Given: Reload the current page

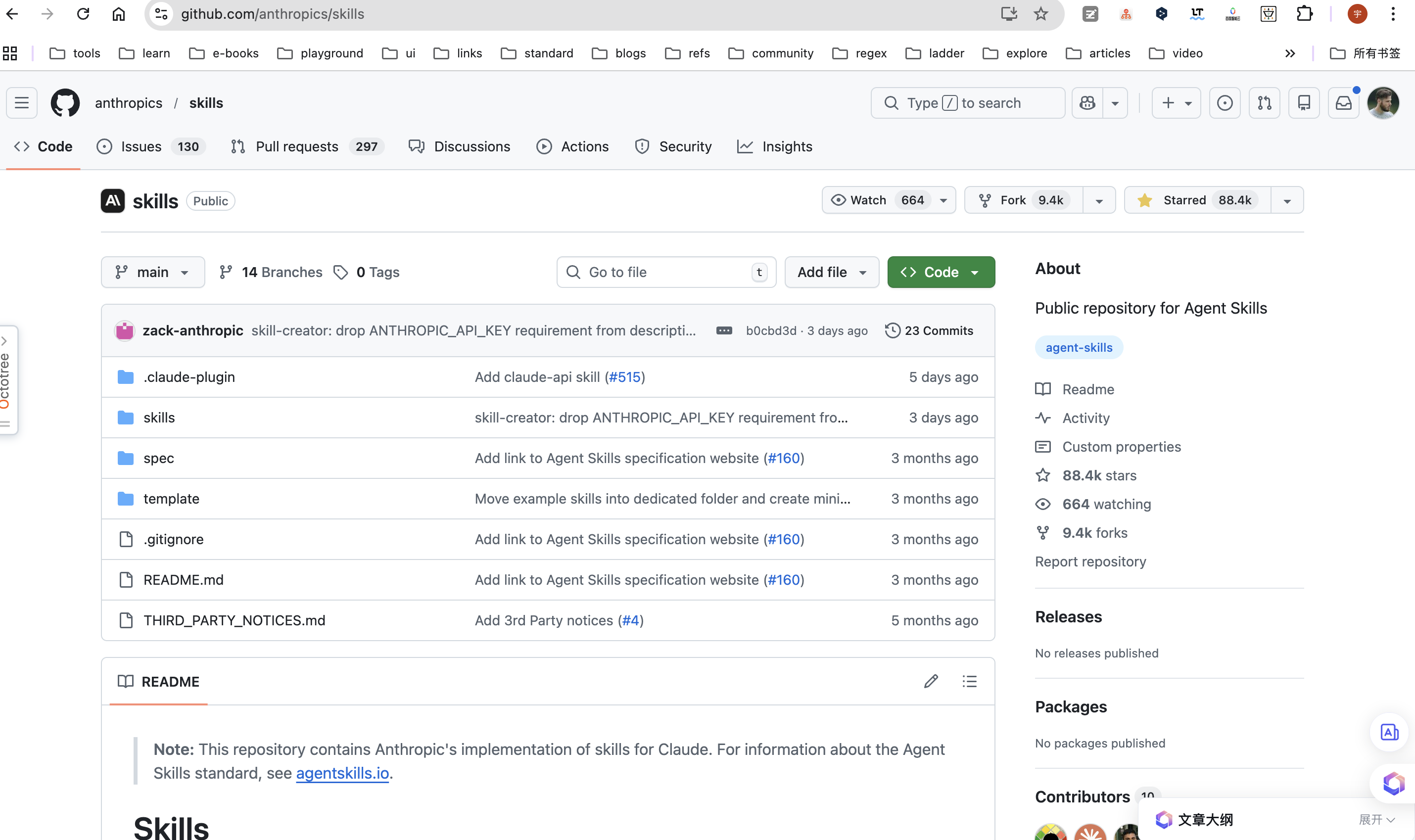Looking at the screenshot, I should point(83,13).
